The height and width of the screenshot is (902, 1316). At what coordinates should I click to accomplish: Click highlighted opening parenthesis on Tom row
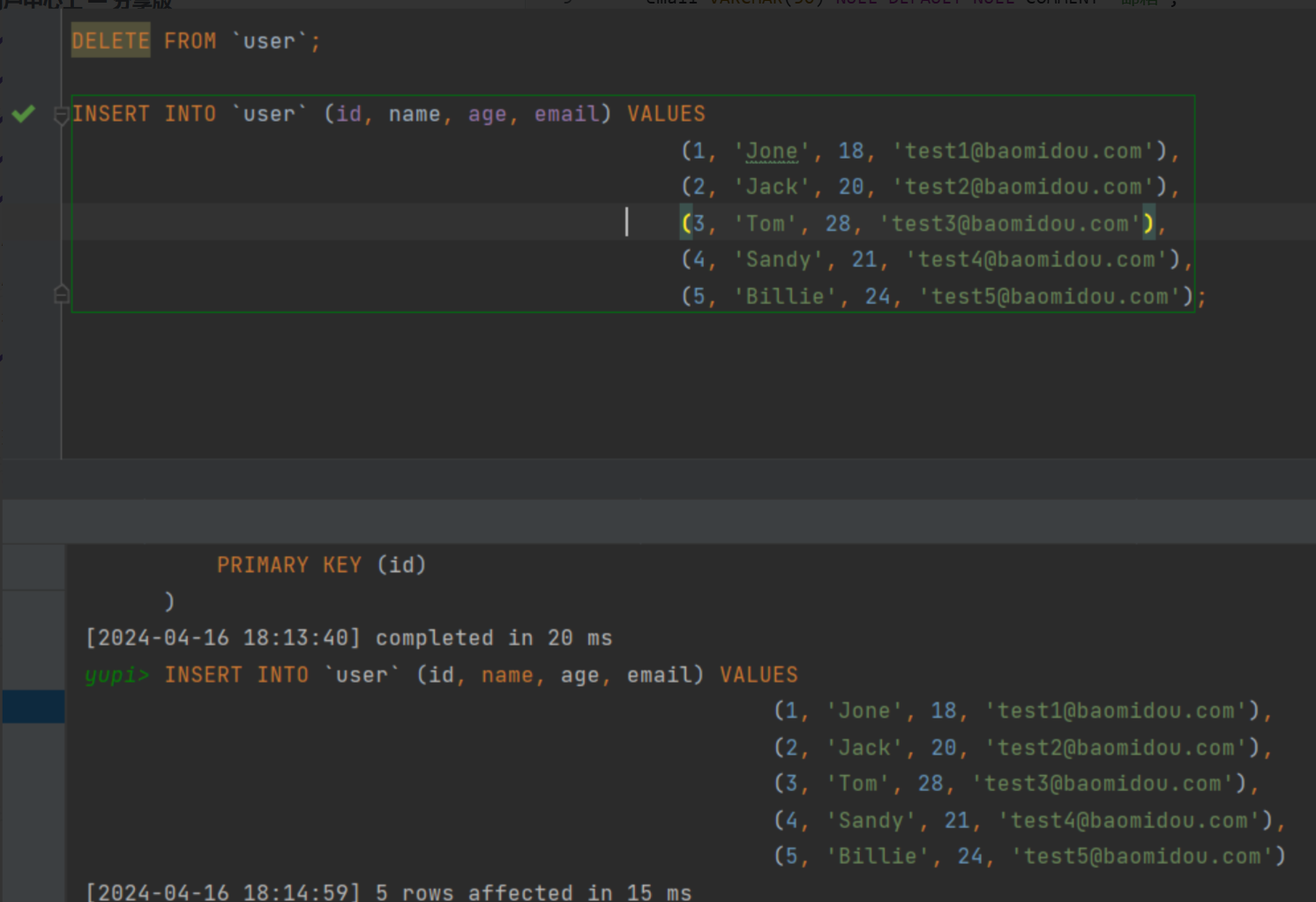click(x=686, y=224)
